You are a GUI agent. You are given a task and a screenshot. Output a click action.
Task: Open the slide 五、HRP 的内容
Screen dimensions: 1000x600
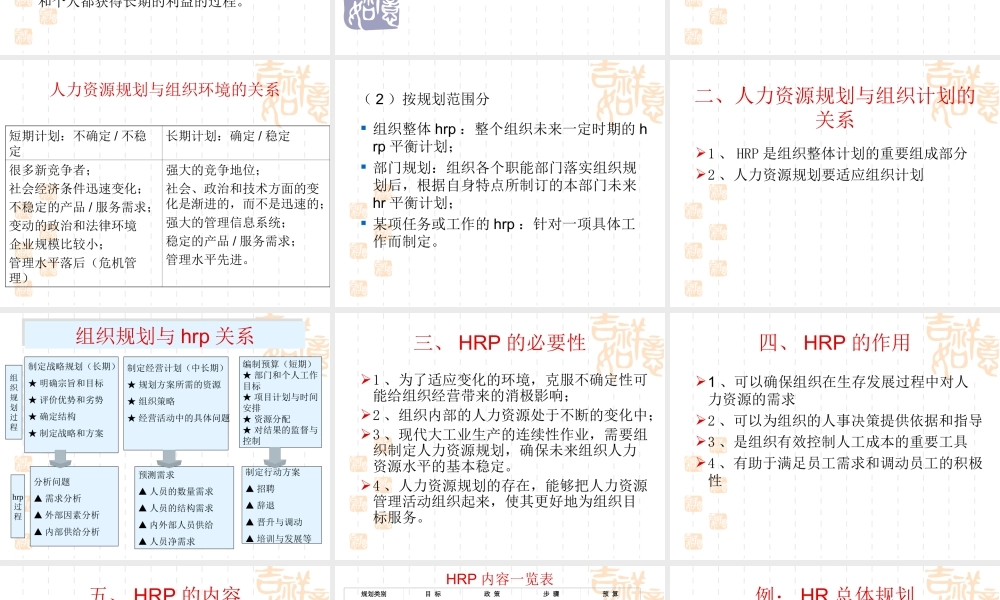coord(165,583)
